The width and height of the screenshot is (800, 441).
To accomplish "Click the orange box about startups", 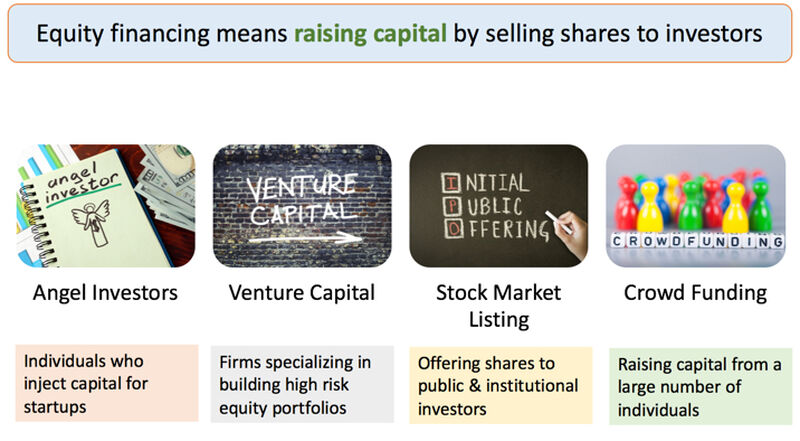I will pyautogui.click(x=107, y=383).
